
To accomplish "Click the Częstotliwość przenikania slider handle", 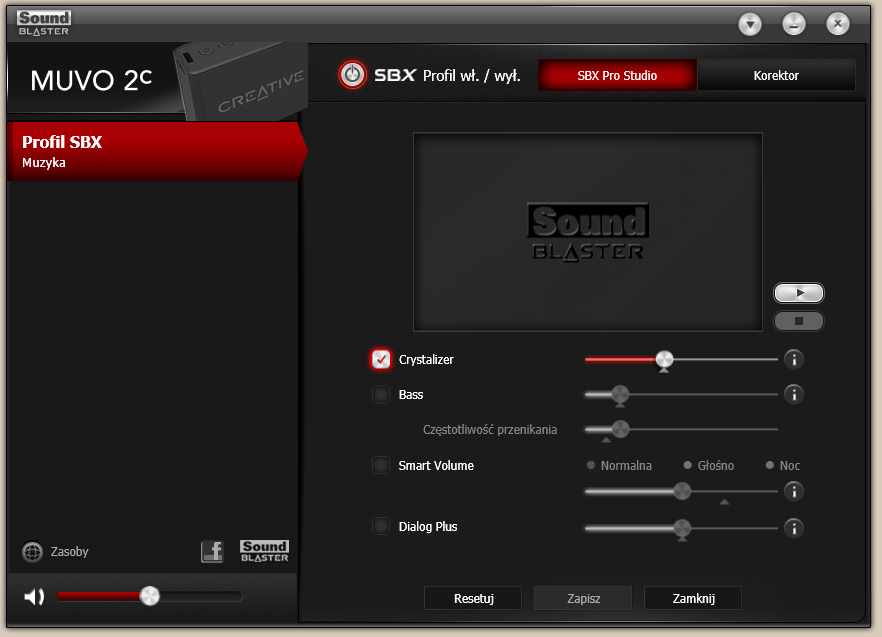I will pyautogui.click(x=620, y=429).
